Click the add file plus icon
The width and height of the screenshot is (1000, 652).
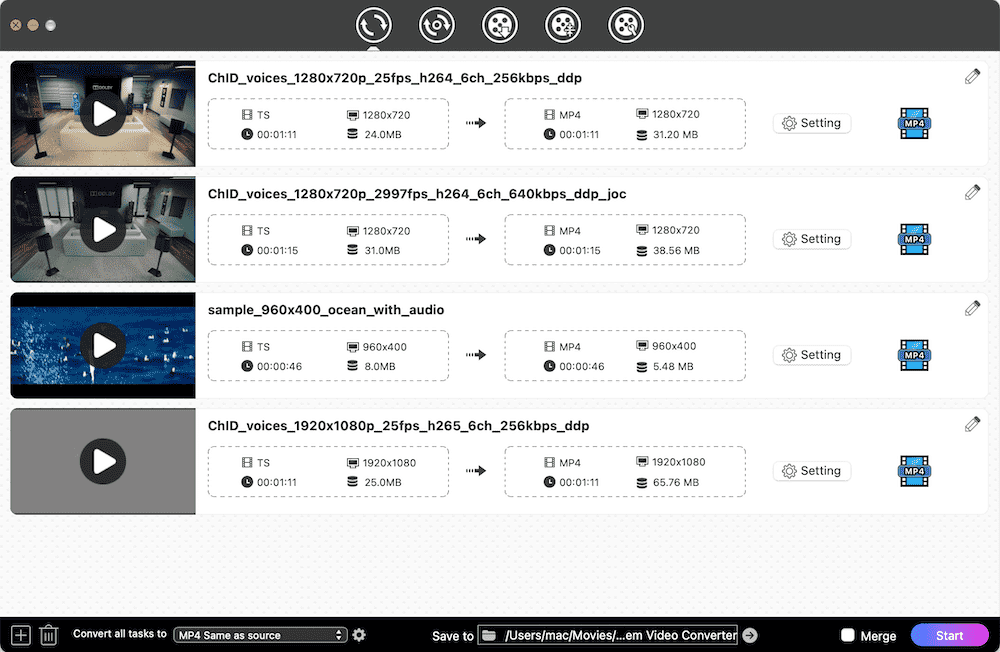[21, 635]
